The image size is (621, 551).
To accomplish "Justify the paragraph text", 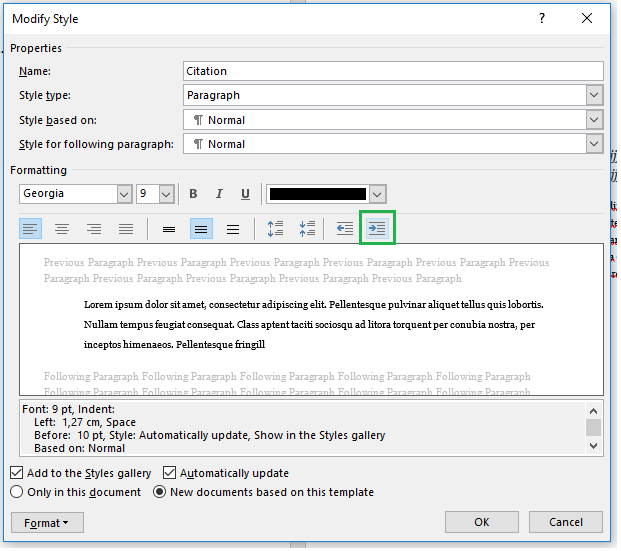I will 126,229.
